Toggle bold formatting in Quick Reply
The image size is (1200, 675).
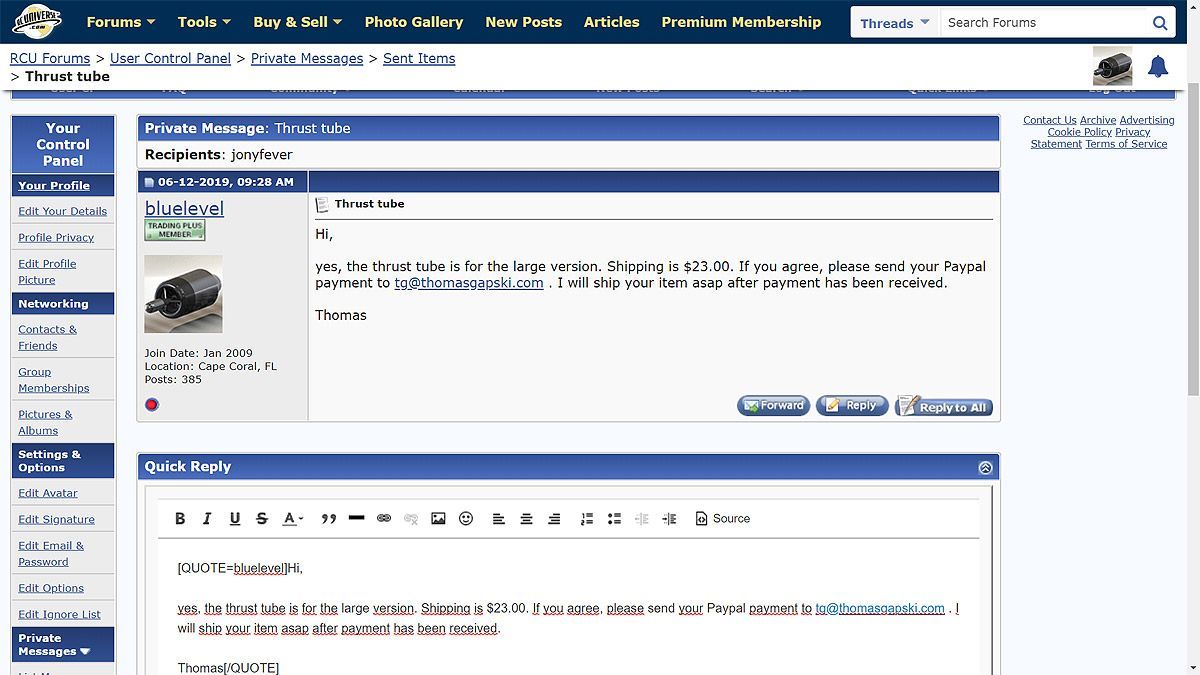[180, 519]
